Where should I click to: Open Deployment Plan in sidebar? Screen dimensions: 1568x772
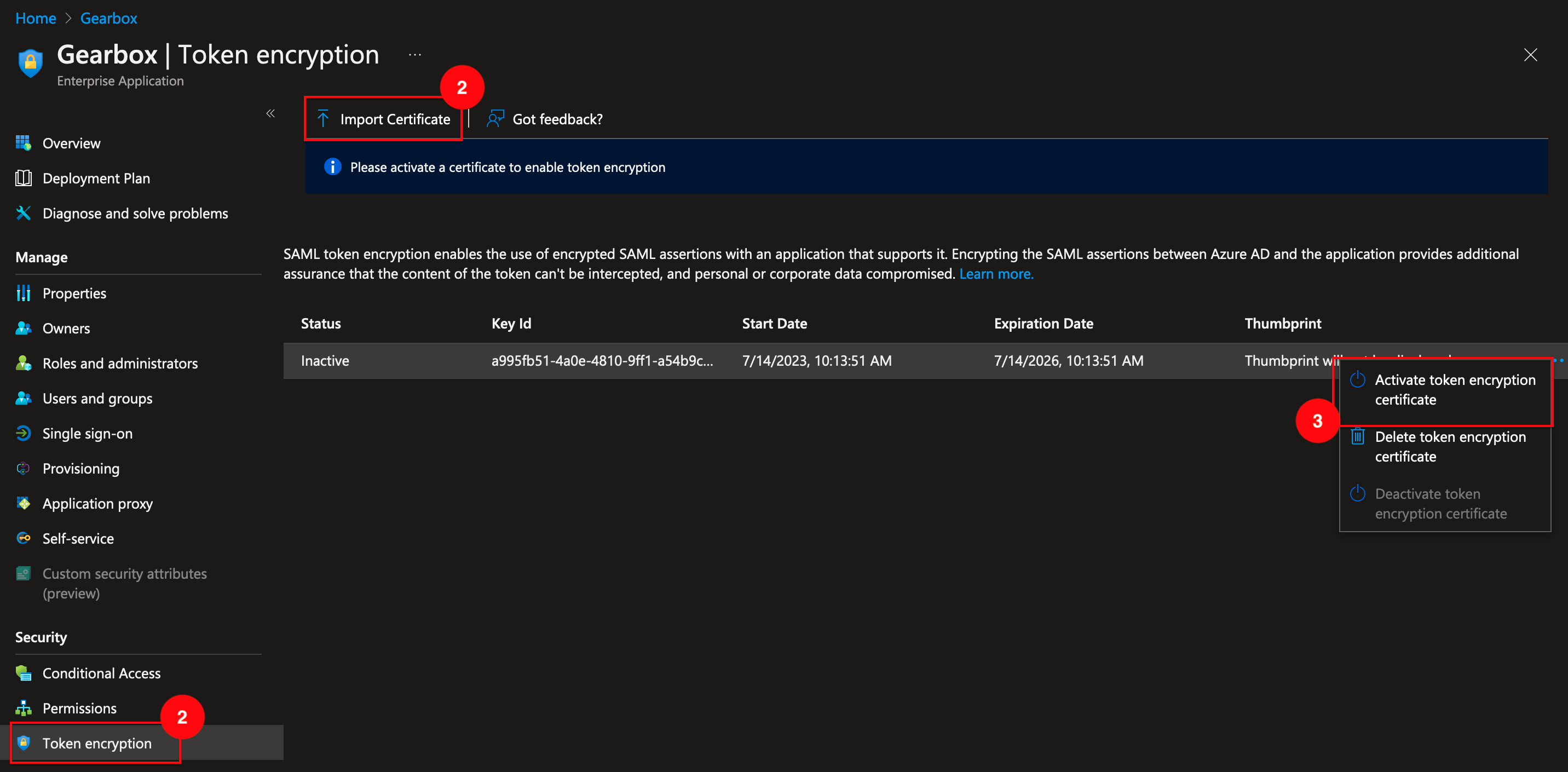point(96,178)
